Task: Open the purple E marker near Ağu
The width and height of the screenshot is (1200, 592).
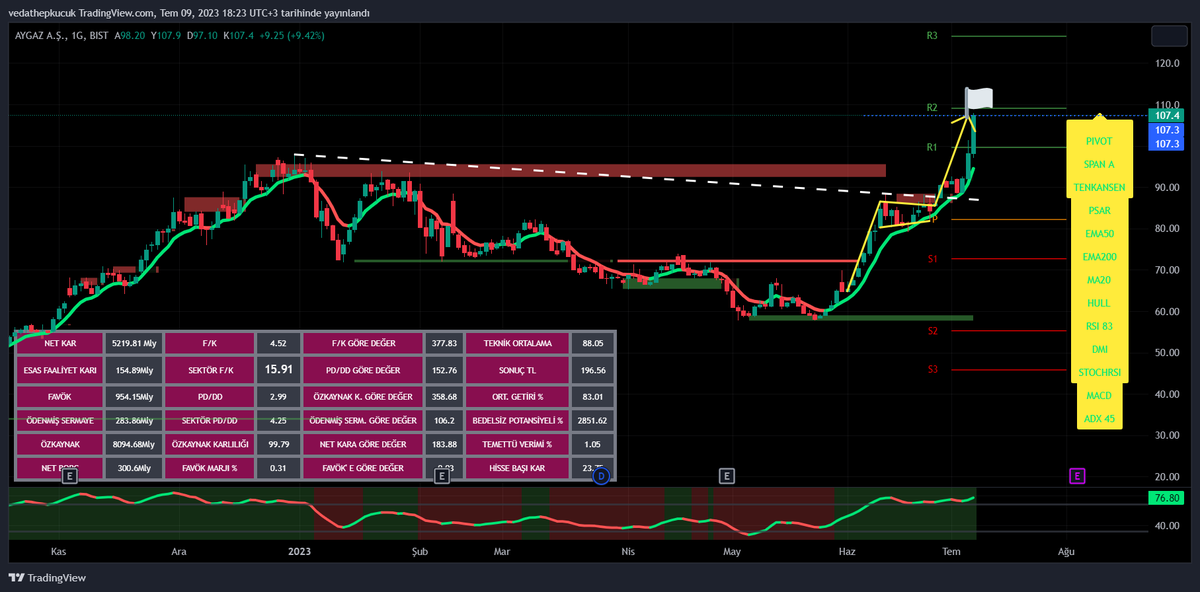Action: [1077, 476]
